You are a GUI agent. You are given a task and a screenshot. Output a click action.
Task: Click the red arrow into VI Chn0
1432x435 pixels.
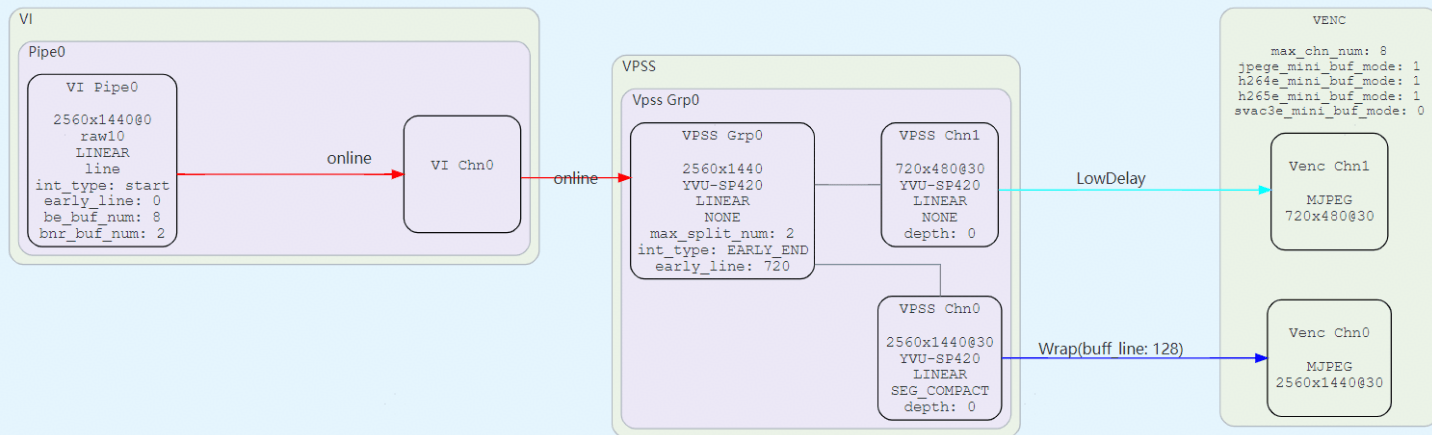(290, 174)
